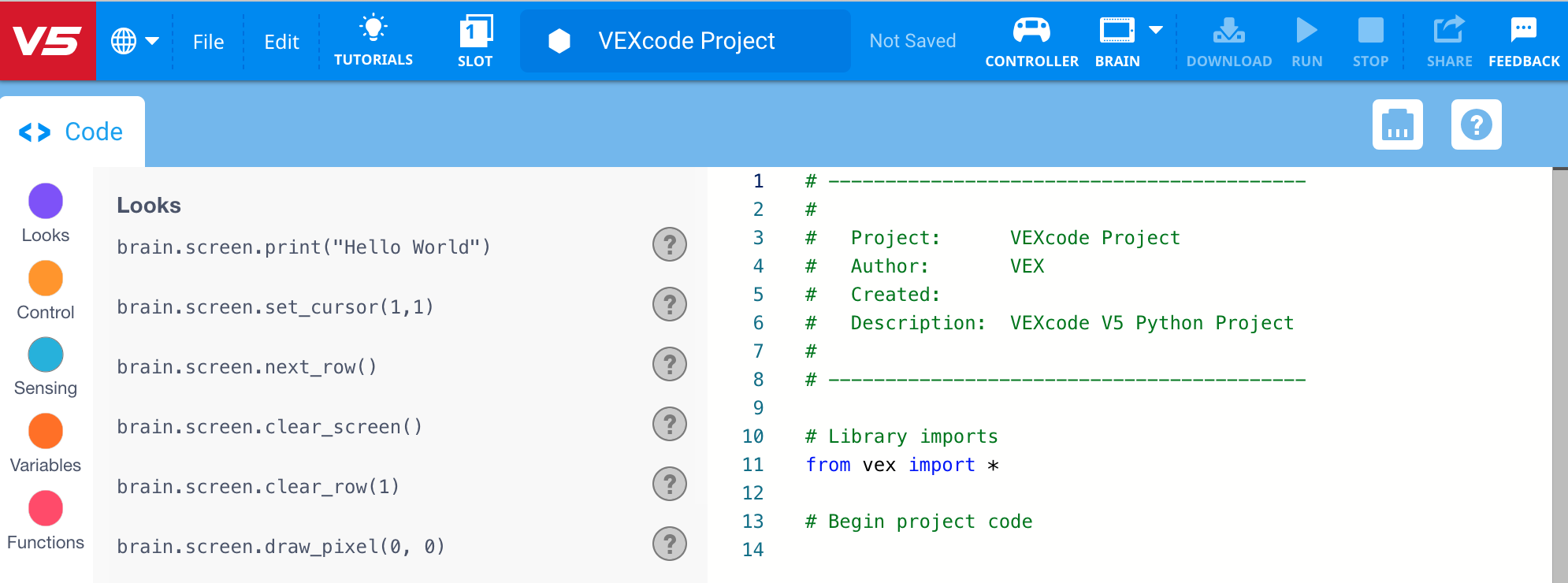The image size is (1568, 583).
Task: Open the Controller configuration
Action: [1031, 41]
